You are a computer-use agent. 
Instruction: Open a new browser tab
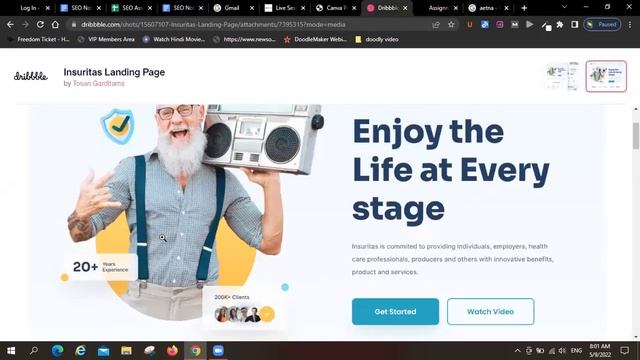524,8
